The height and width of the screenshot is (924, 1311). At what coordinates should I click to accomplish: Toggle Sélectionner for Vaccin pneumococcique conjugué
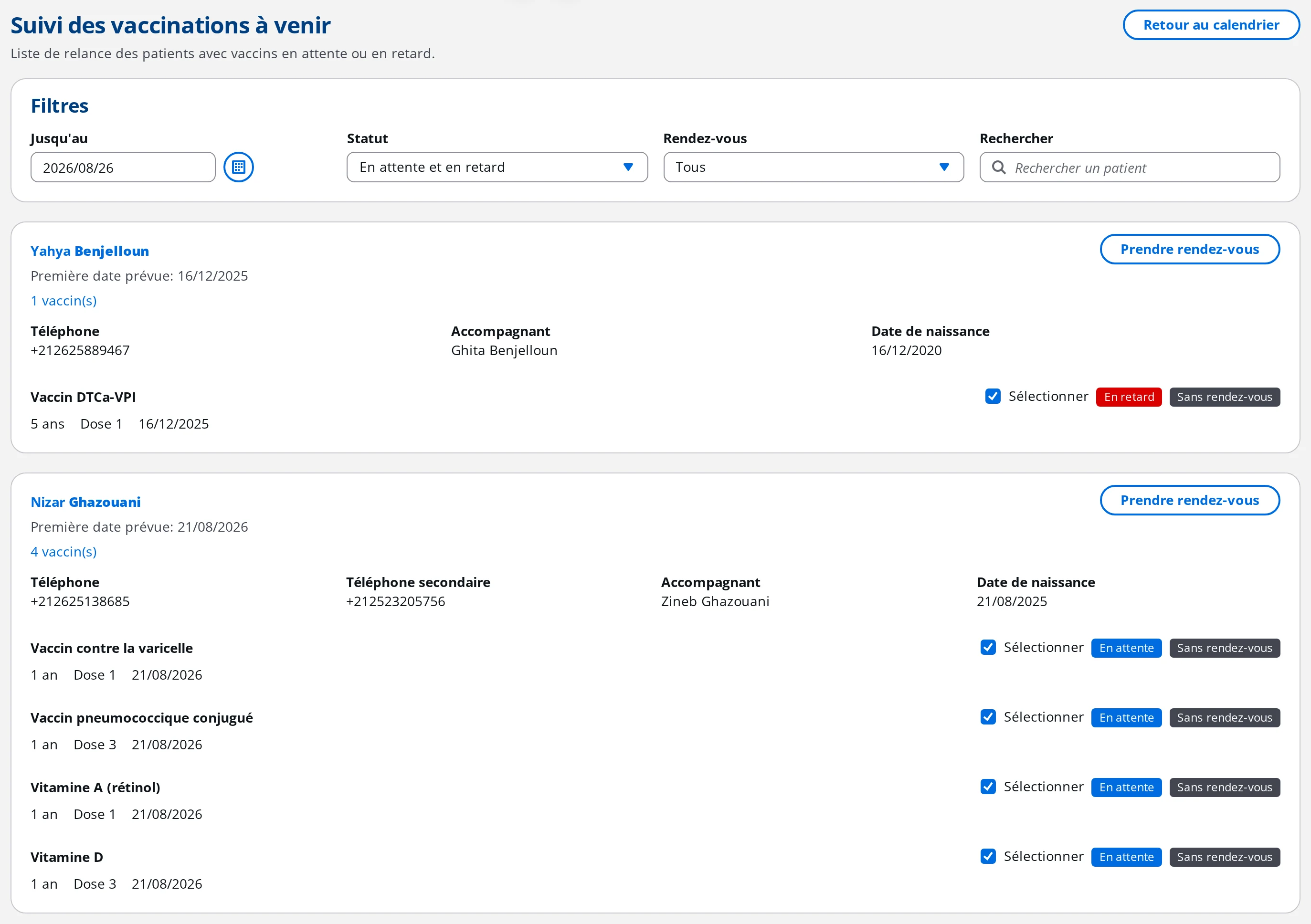988,717
